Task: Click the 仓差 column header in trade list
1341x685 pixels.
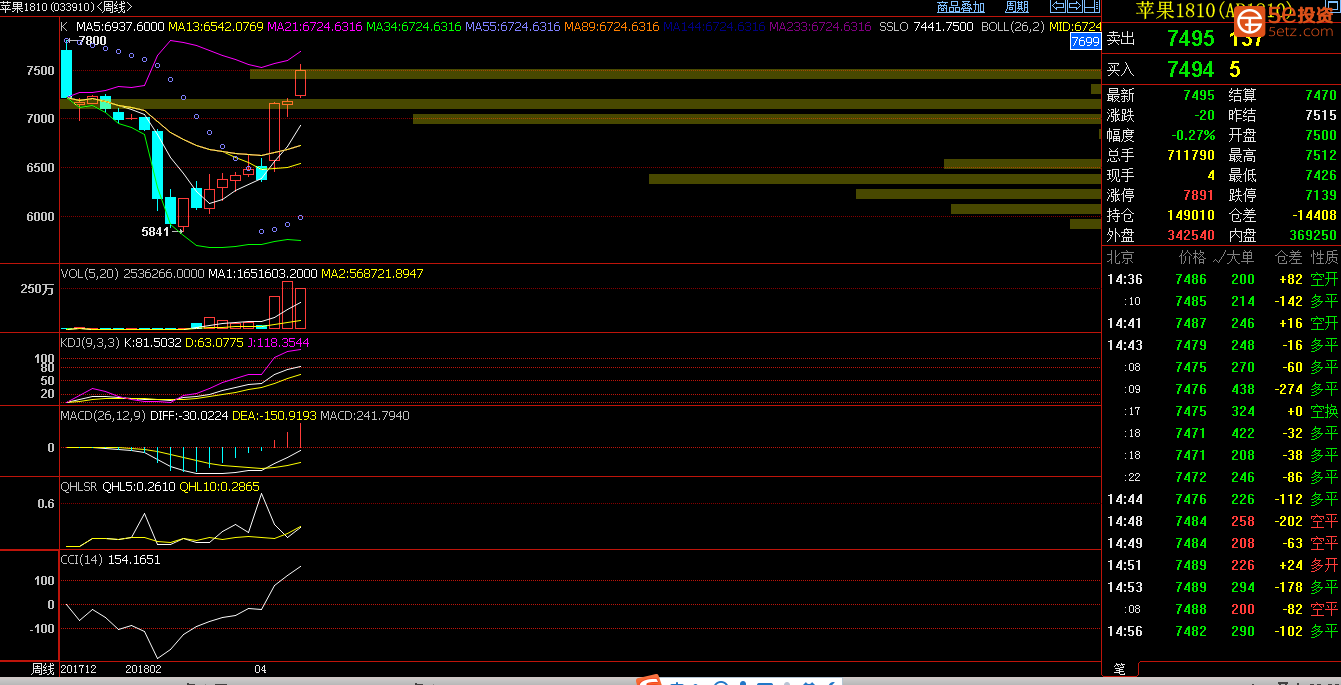Action: click(x=1289, y=257)
